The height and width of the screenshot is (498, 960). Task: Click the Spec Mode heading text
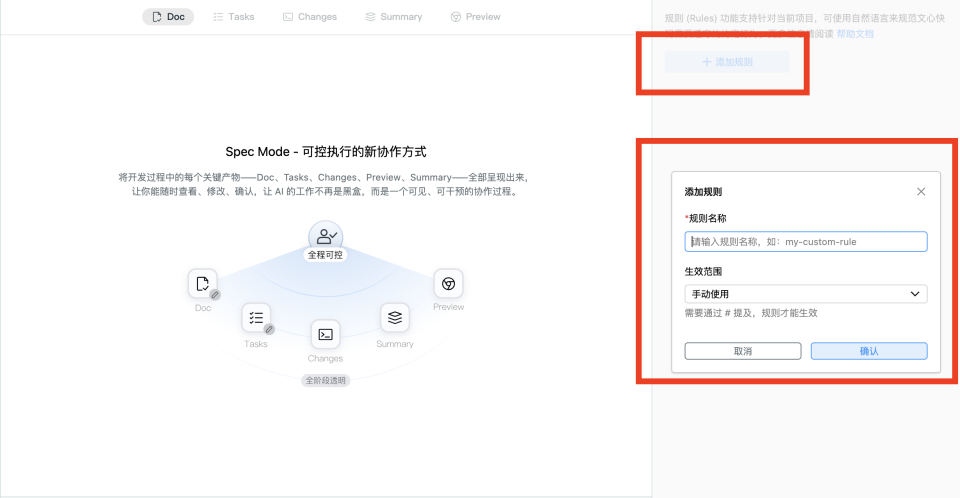pyautogui.click(x=326, y=152)
